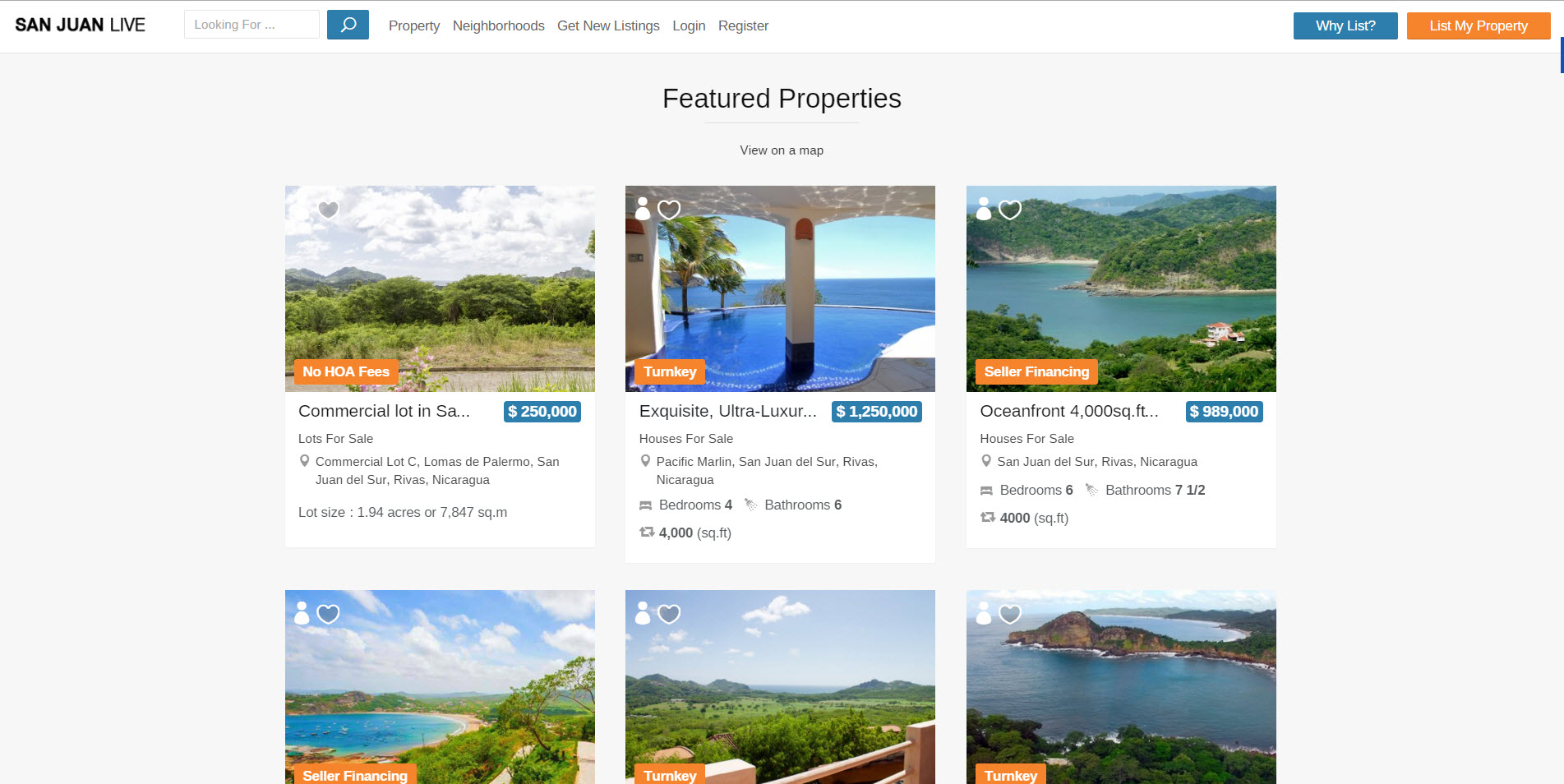Click the List My Property button
The height and width of the screenshot is (784, 1564).
(x=1479, y=25)
